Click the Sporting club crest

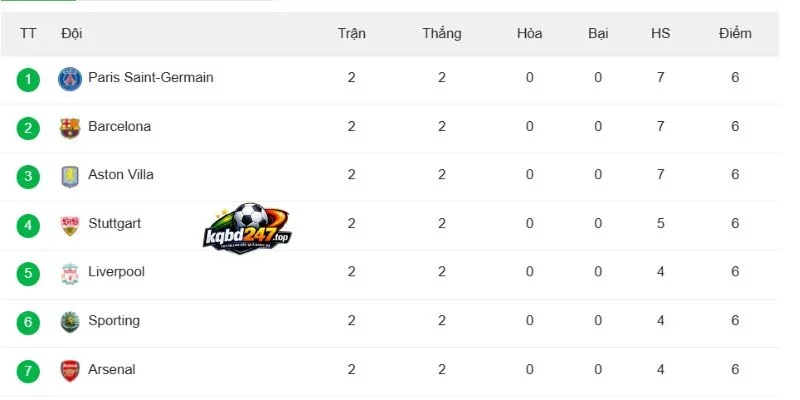70,322
